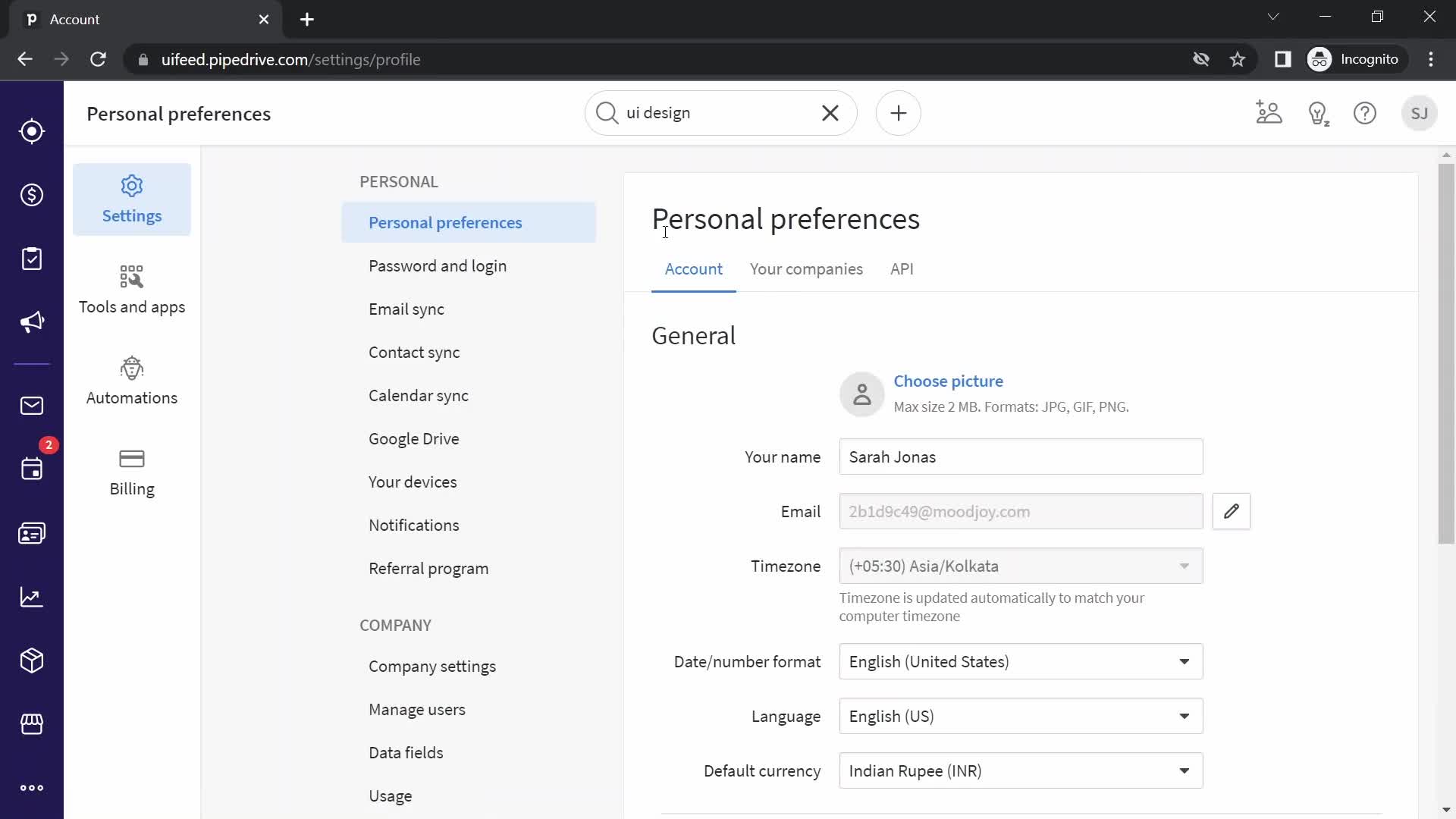Open the More menu with three dots
Image resolution: width=1456 pixels, height=819 pixels.
point(32,788)
